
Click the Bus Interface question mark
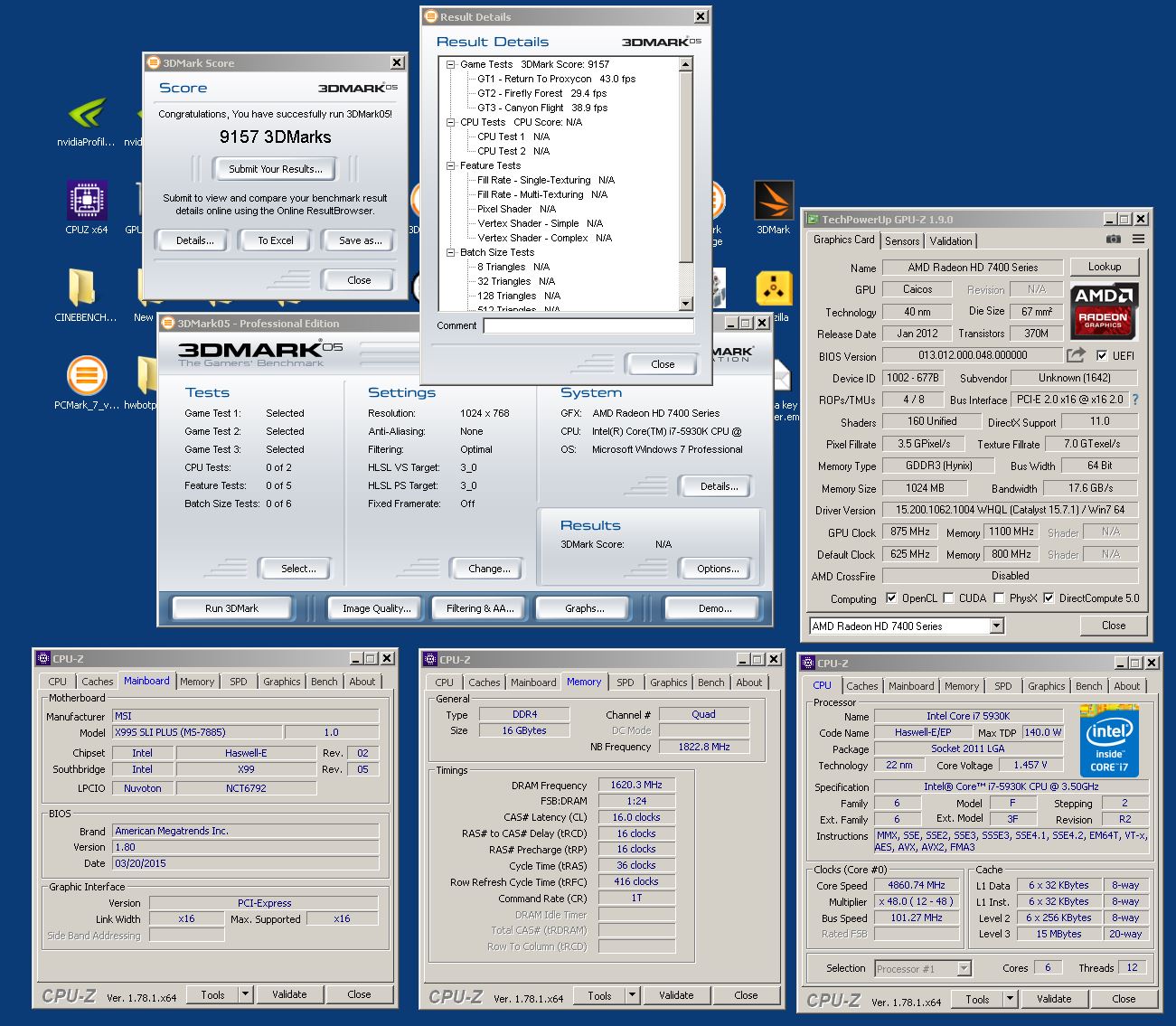tap(1135, 400)
